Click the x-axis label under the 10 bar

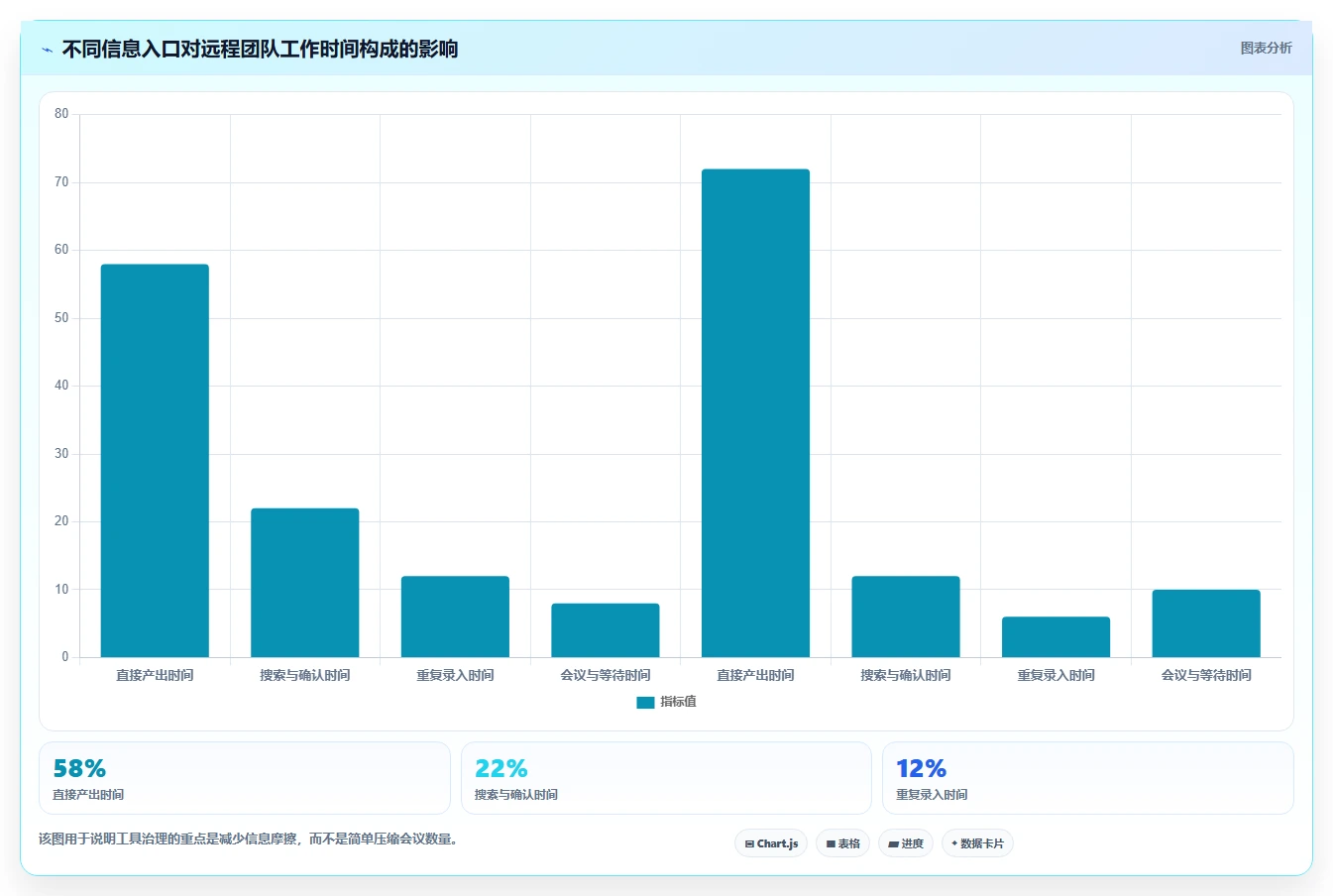1206,675
